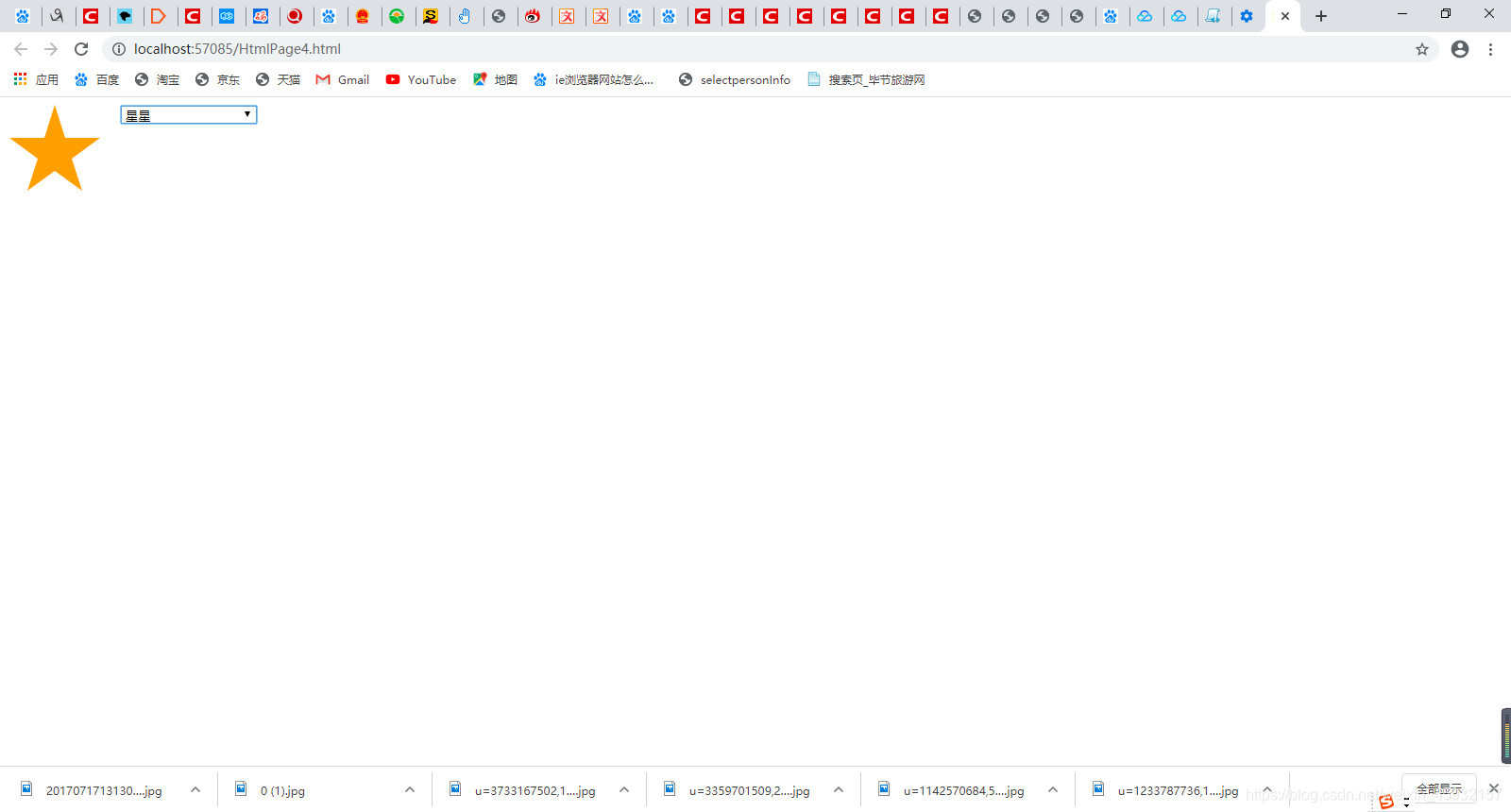The image size is (1511, 812).
Task: Open the ie浏览器网站怎么 bookmark
Action: (x=593, y=79)
